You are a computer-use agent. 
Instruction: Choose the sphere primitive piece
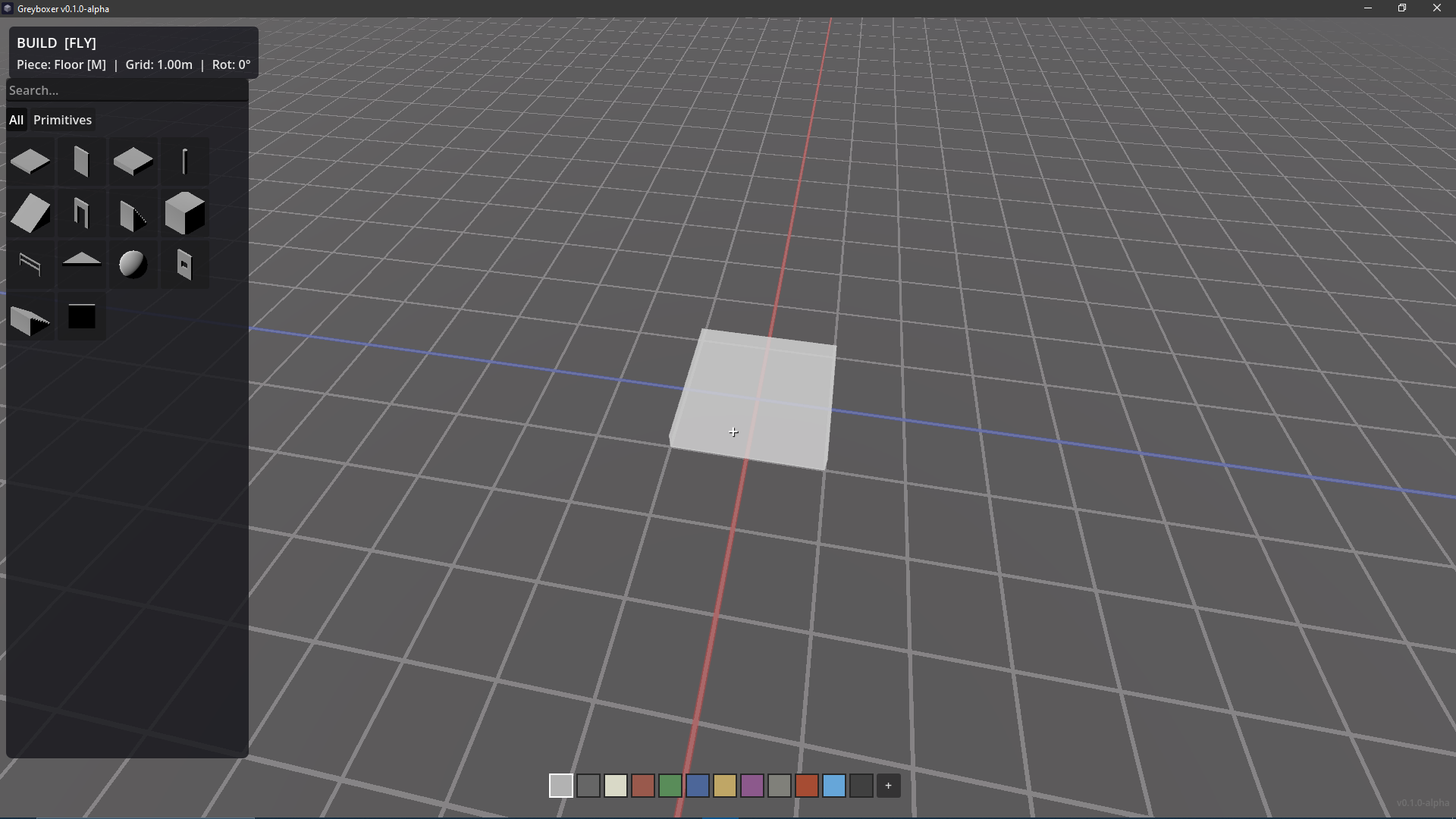(133, 265)
